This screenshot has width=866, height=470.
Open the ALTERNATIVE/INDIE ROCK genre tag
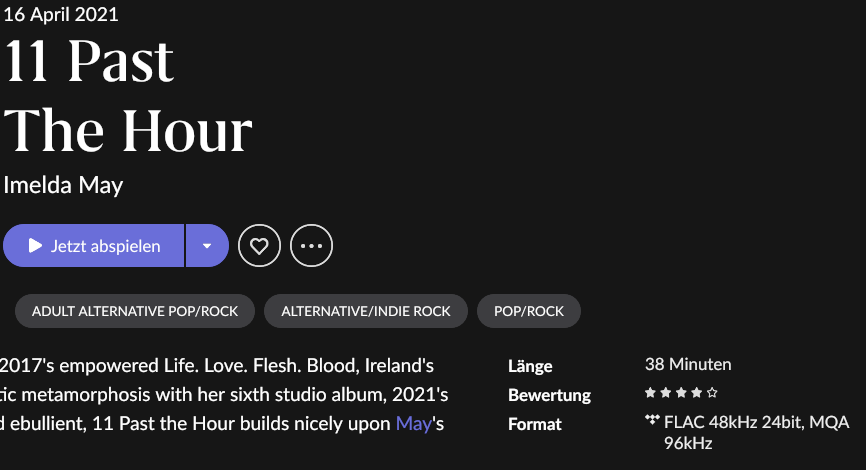(366, 311)
